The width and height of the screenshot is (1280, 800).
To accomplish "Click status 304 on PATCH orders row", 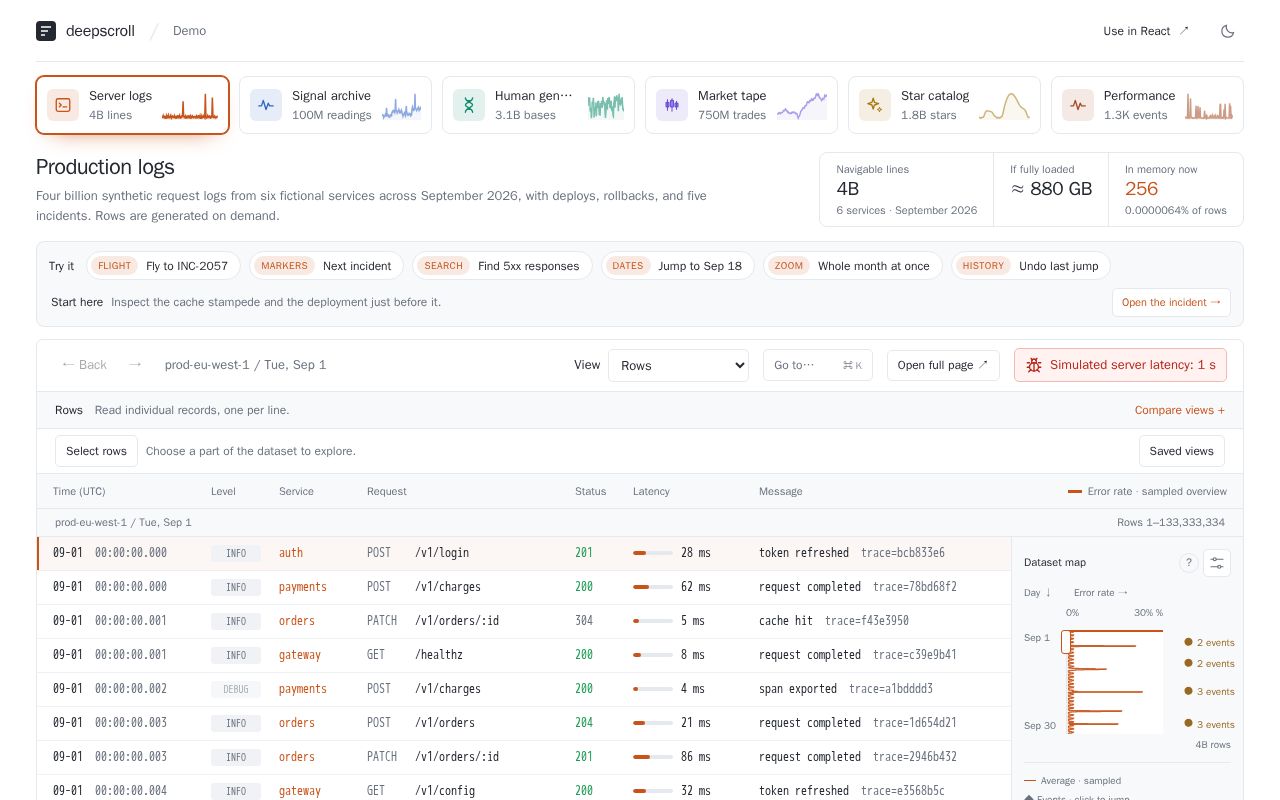I will click(584, 621).
